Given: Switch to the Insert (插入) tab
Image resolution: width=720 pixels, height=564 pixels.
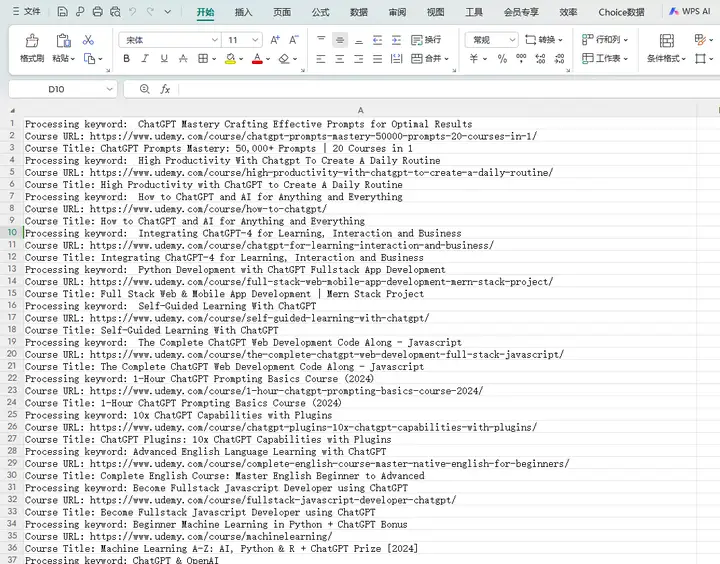Looking at the screenshot, I should [243, 12].
